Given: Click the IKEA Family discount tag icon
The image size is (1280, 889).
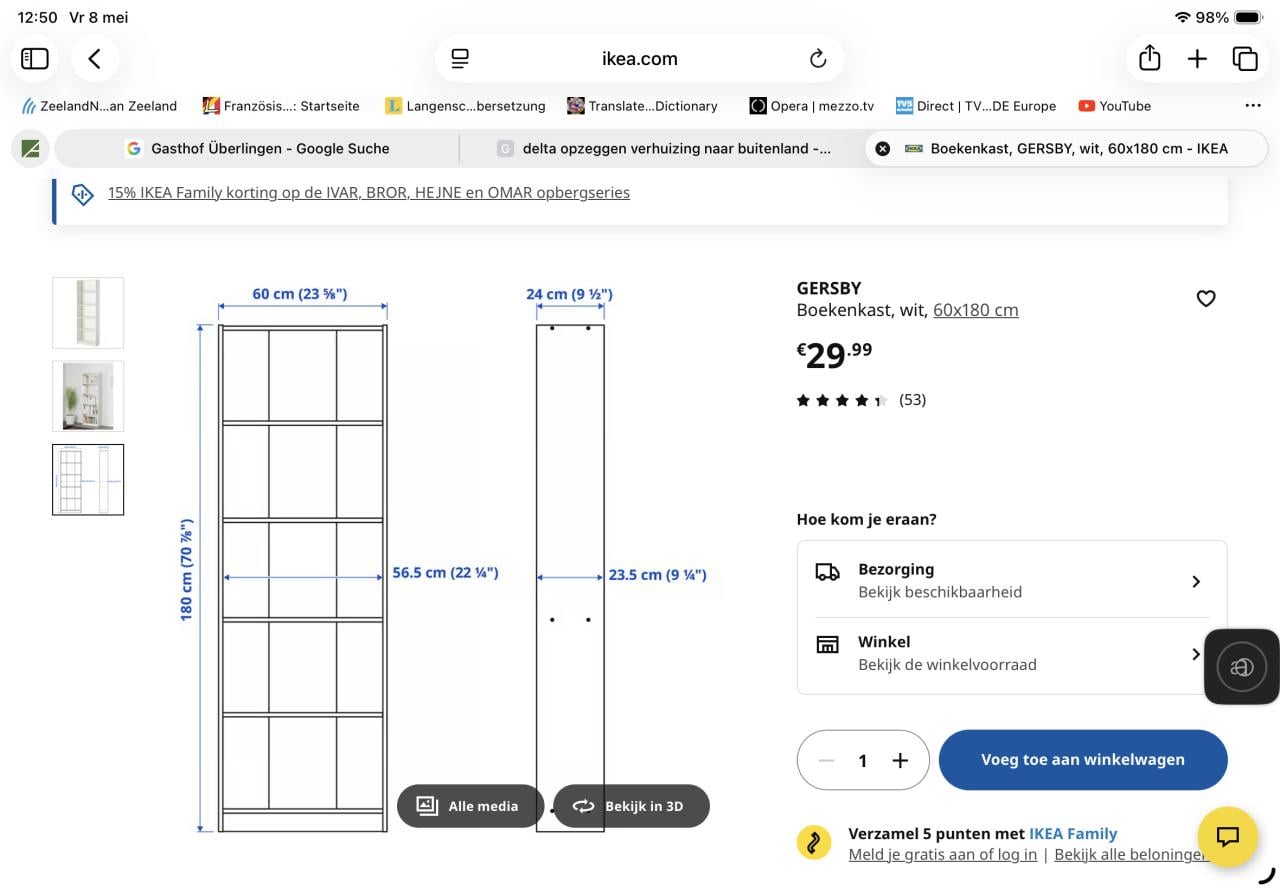Looking at the screenshot, I should click(x=83, y=193).
